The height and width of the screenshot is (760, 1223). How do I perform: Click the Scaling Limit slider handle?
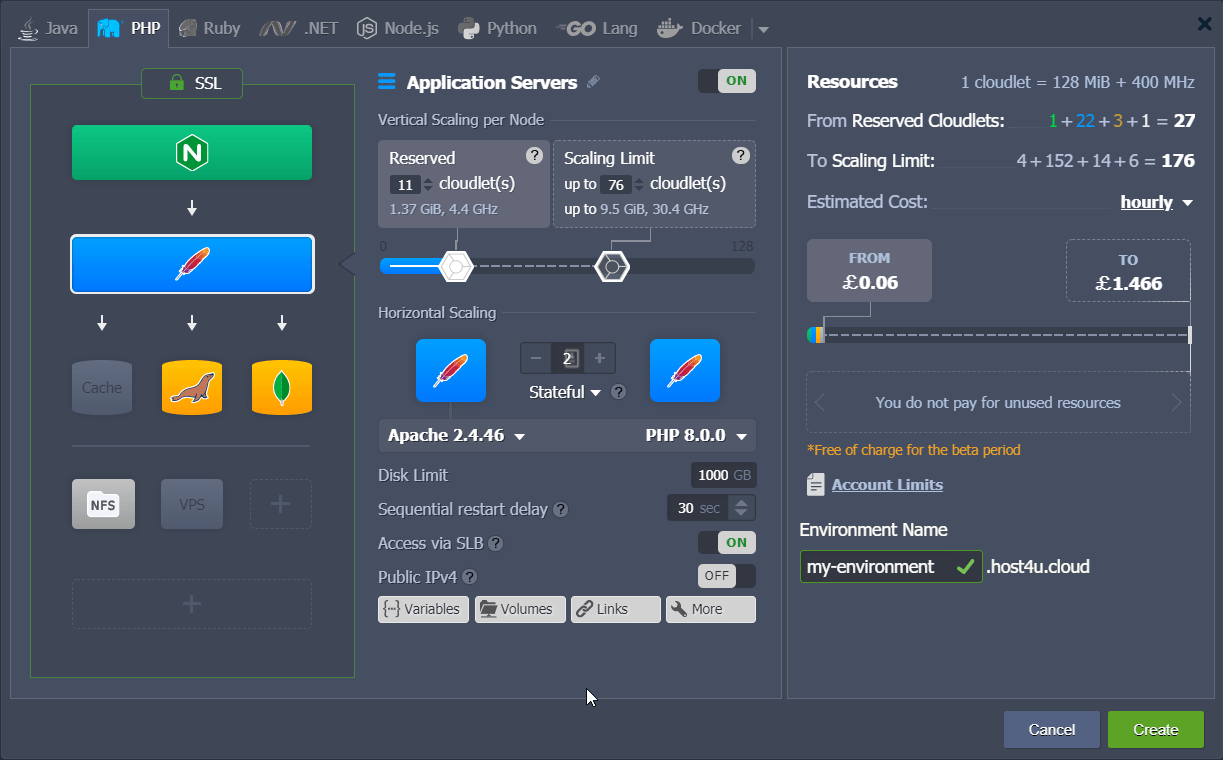tap(612, 266)
